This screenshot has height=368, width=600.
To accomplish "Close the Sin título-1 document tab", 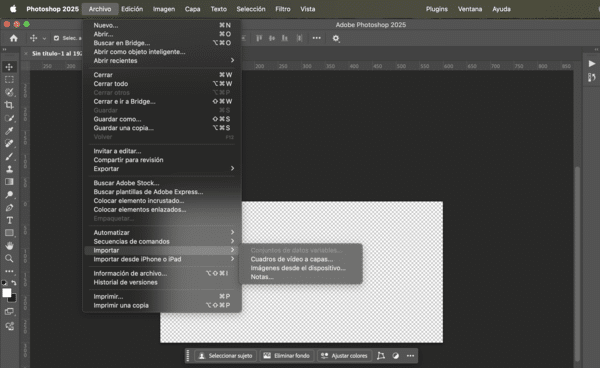I will point(26,54).
